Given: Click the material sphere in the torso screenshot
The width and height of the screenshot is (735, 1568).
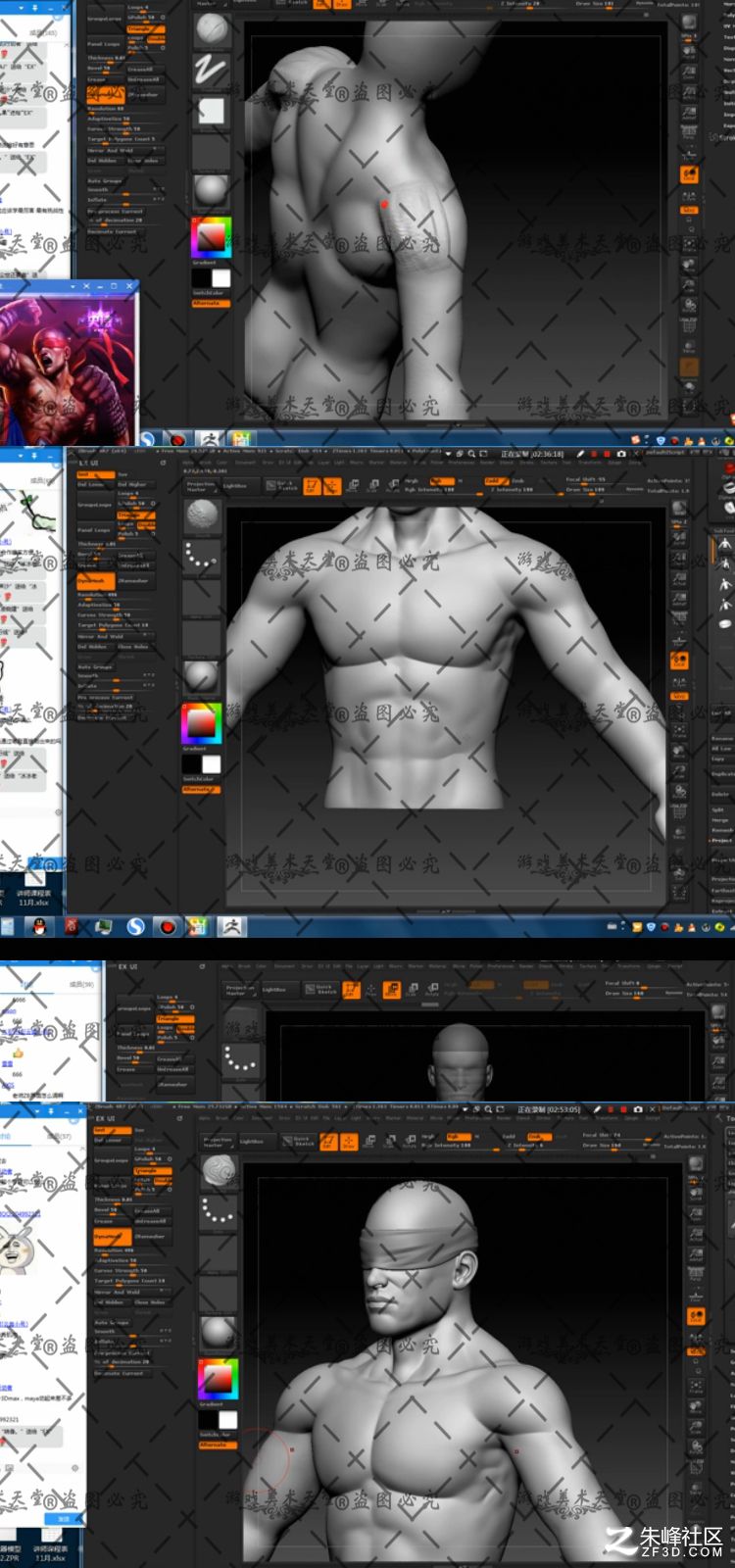Looking at the screenshot, I should (x=201, y=675).
